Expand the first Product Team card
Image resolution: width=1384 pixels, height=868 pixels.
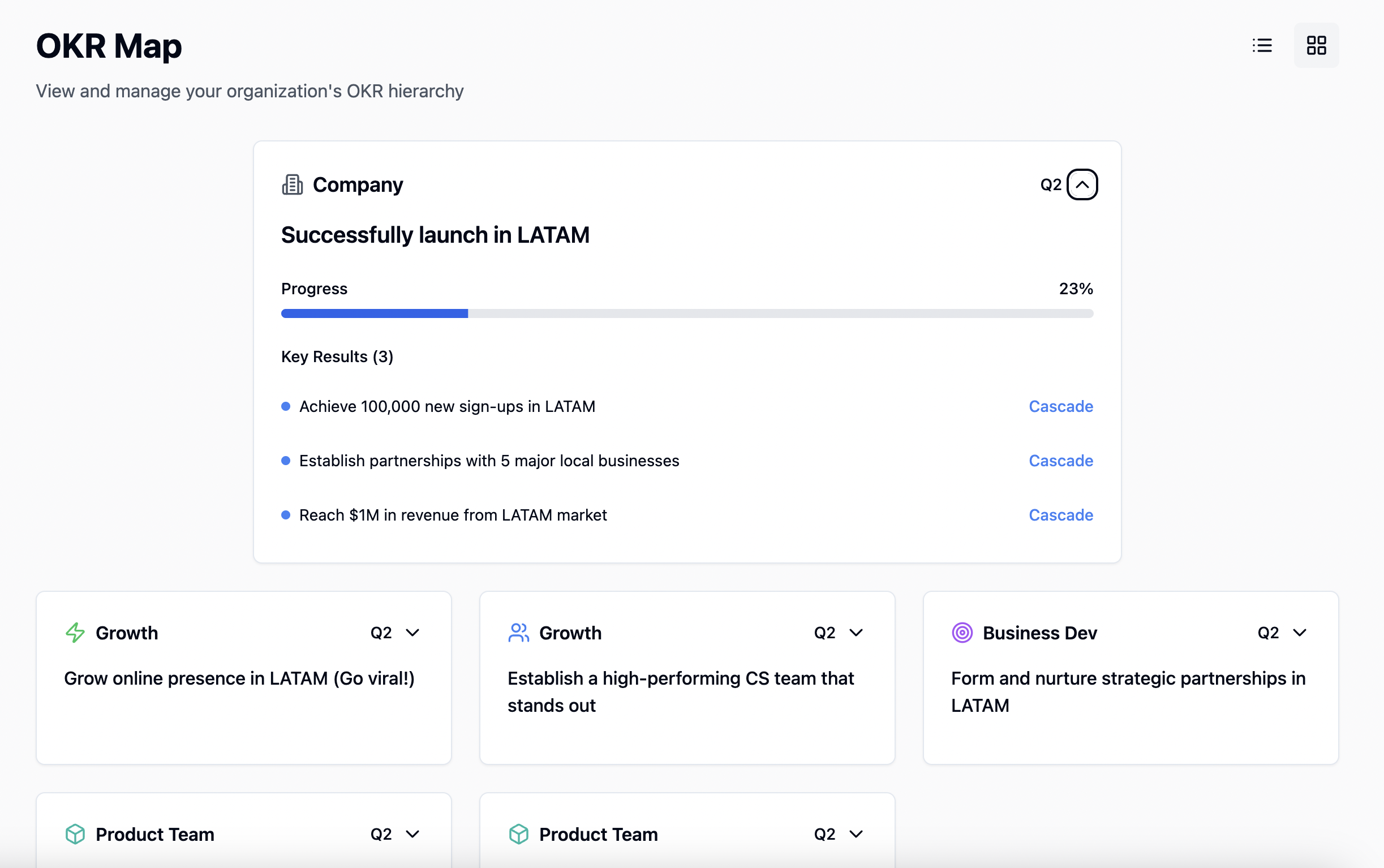click(412, 834)
